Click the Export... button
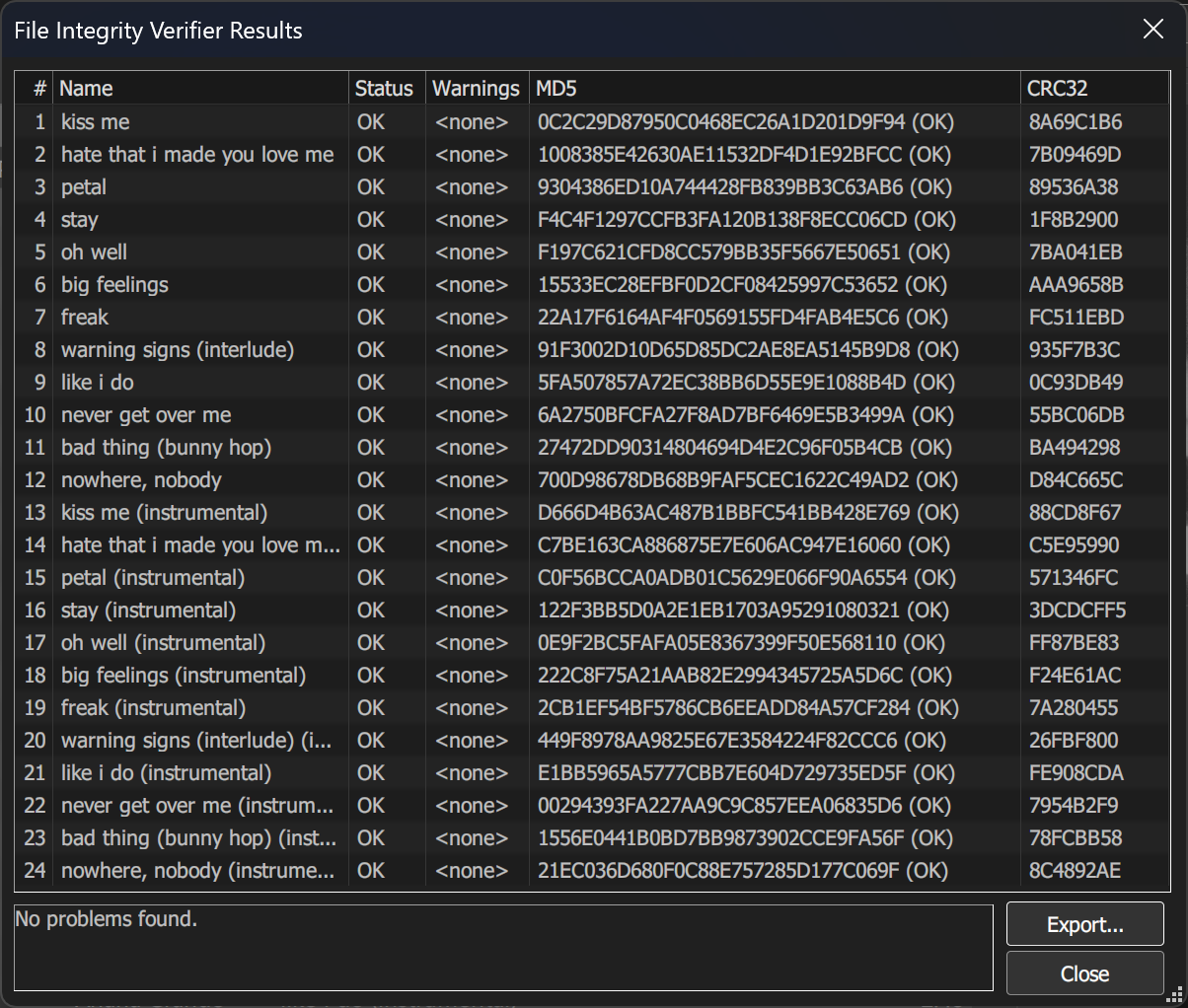The width and height of the screenshot is (1188, 1008). coord(1084,924)
